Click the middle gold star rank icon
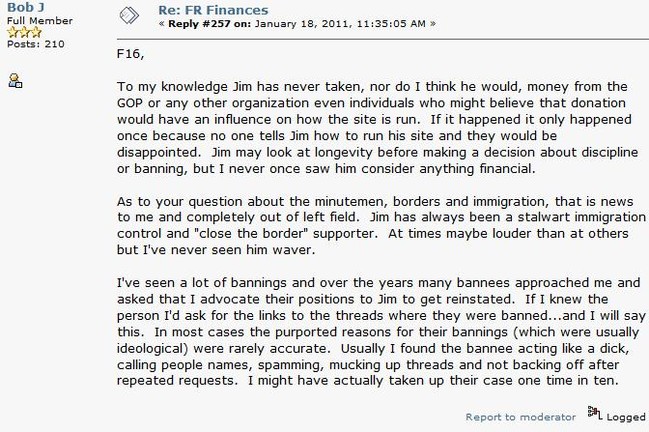The image size is (649, 432). (24, 32)
